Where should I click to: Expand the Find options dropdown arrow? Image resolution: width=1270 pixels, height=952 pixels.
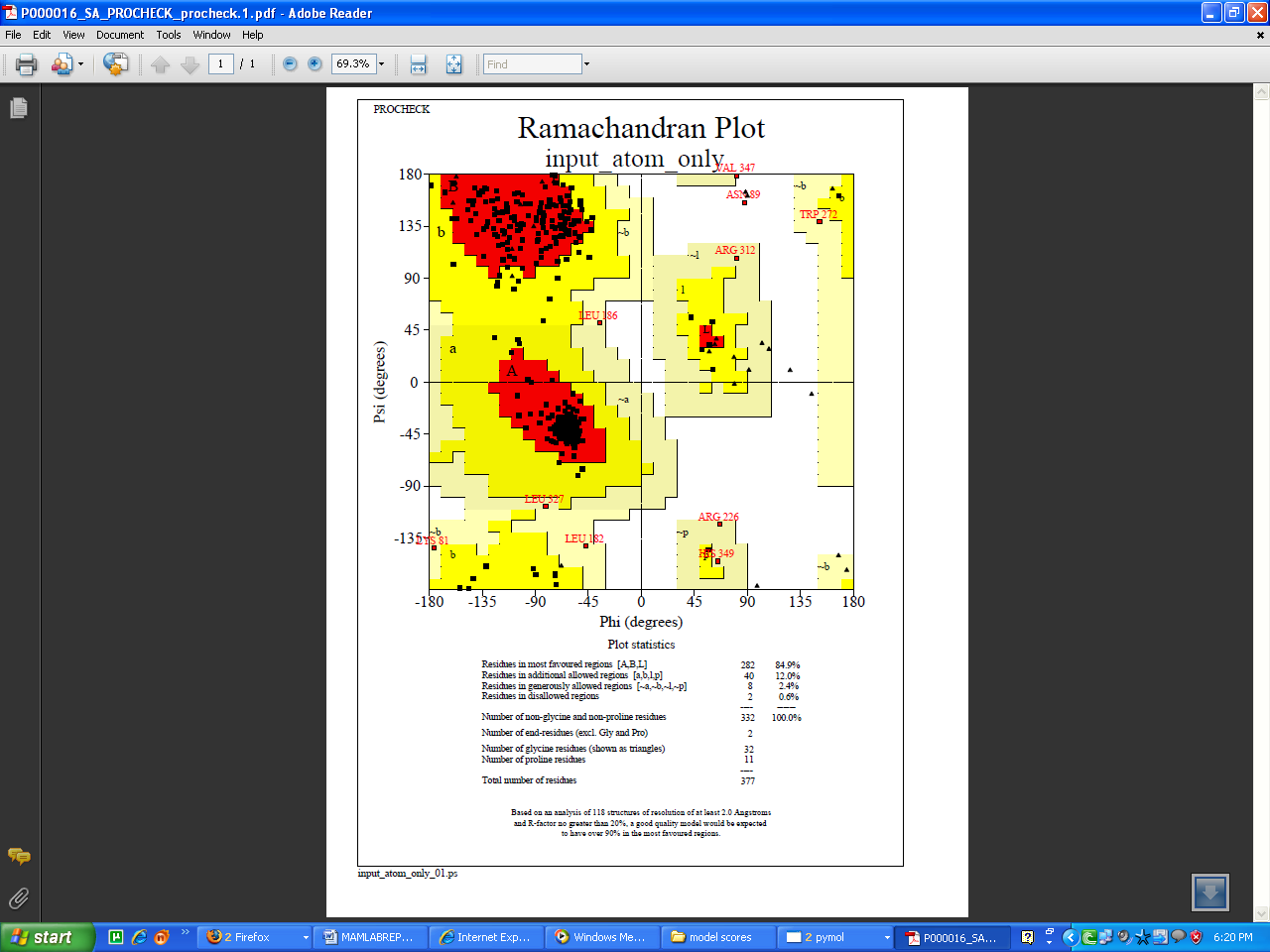click(586, 64)
